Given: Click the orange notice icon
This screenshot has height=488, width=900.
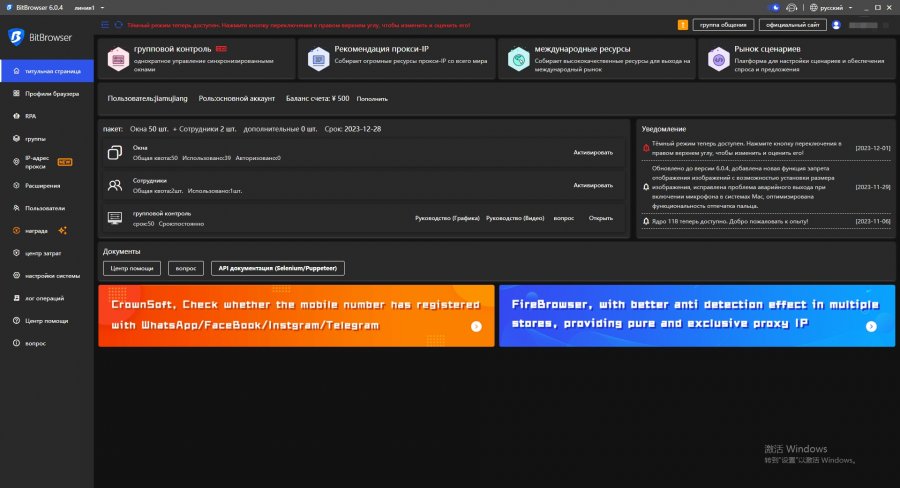Looking at the screenshot, I should pos(682,25).
